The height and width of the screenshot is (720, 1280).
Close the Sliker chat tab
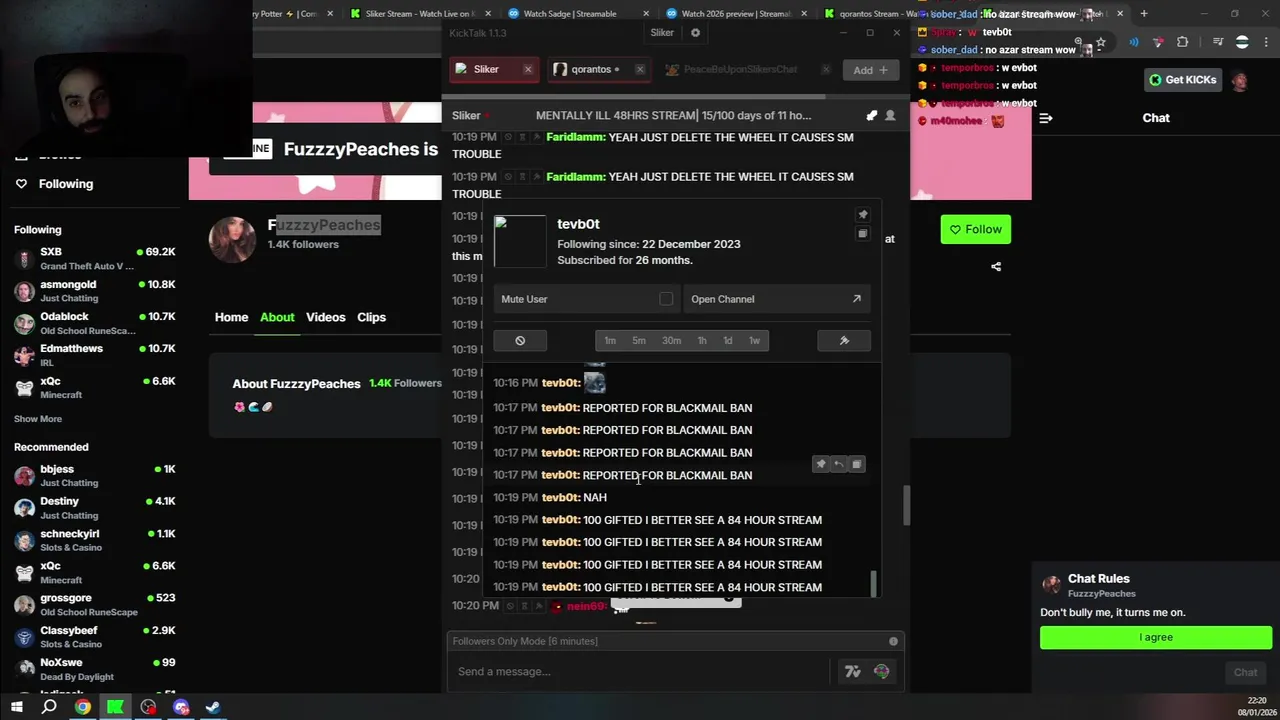(528, 69)
